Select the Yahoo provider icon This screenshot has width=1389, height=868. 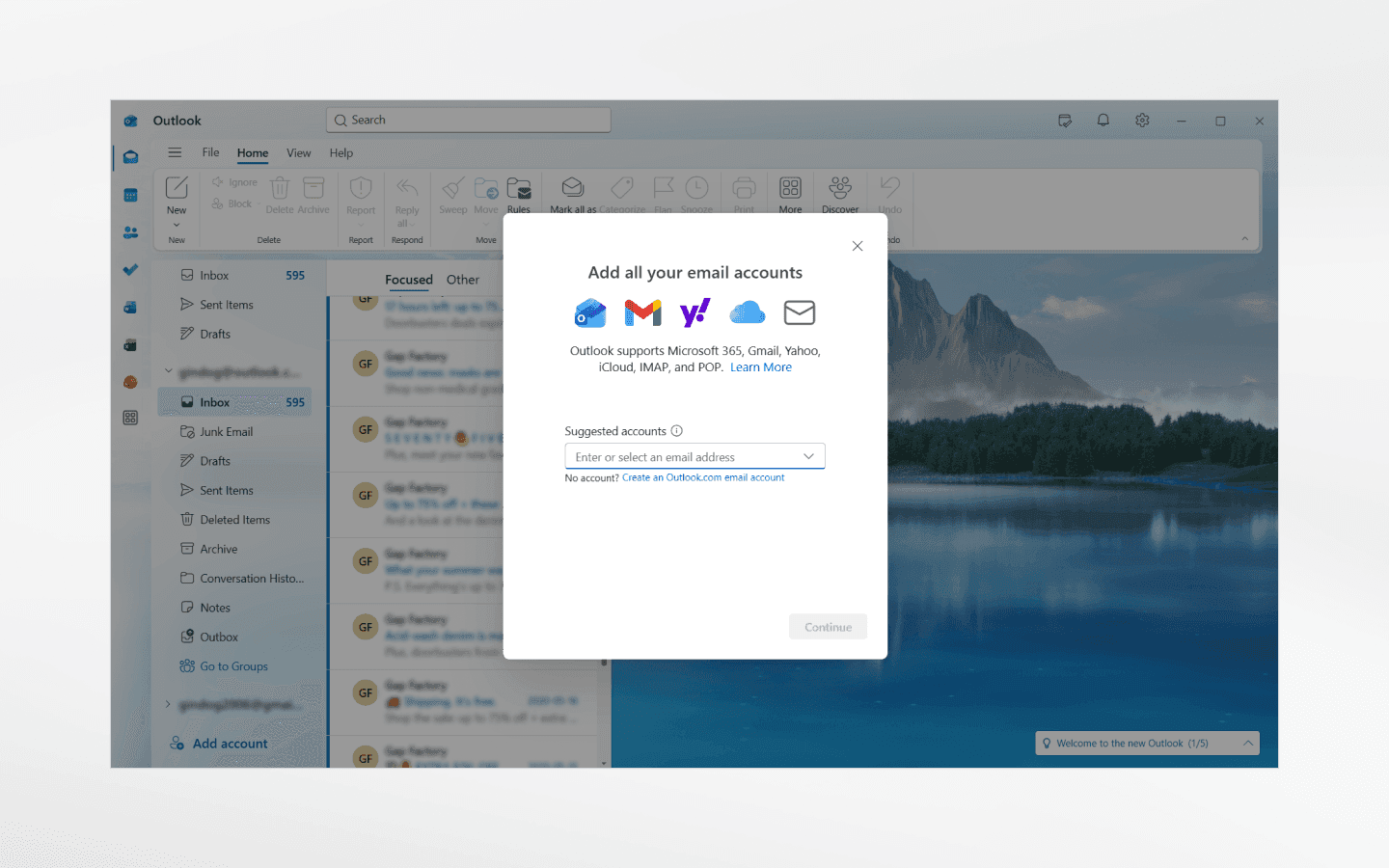pos(694,312)
